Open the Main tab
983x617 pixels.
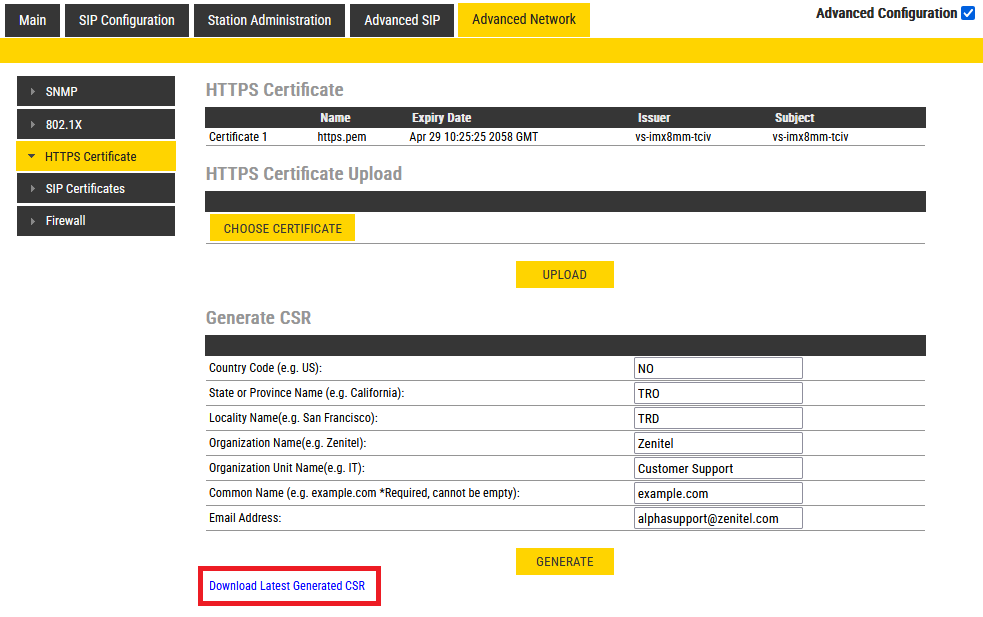click(x=33, y=20)
